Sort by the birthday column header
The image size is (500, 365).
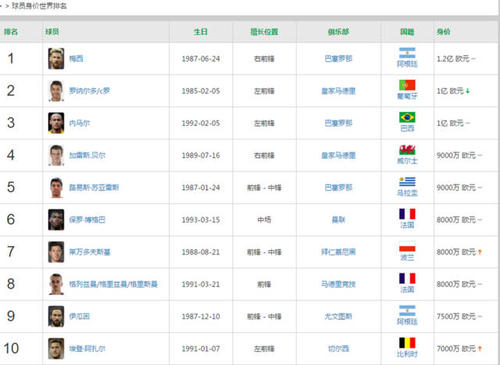tap(201, 32)
